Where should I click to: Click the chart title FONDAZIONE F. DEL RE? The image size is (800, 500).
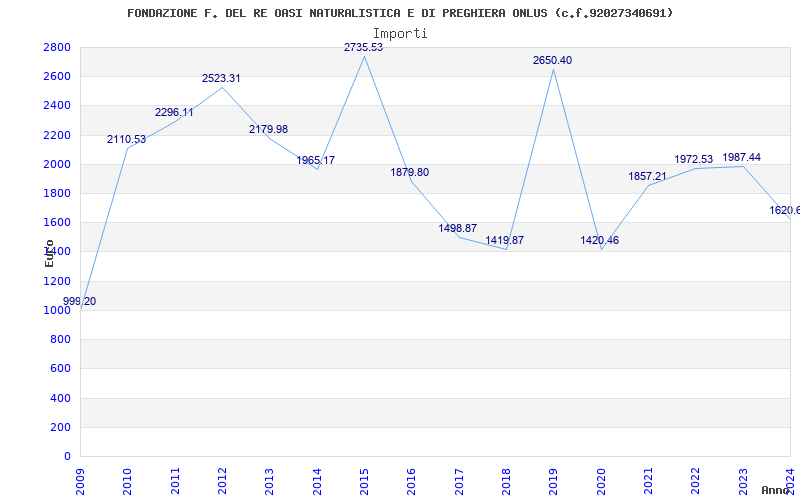pos(400,13)
